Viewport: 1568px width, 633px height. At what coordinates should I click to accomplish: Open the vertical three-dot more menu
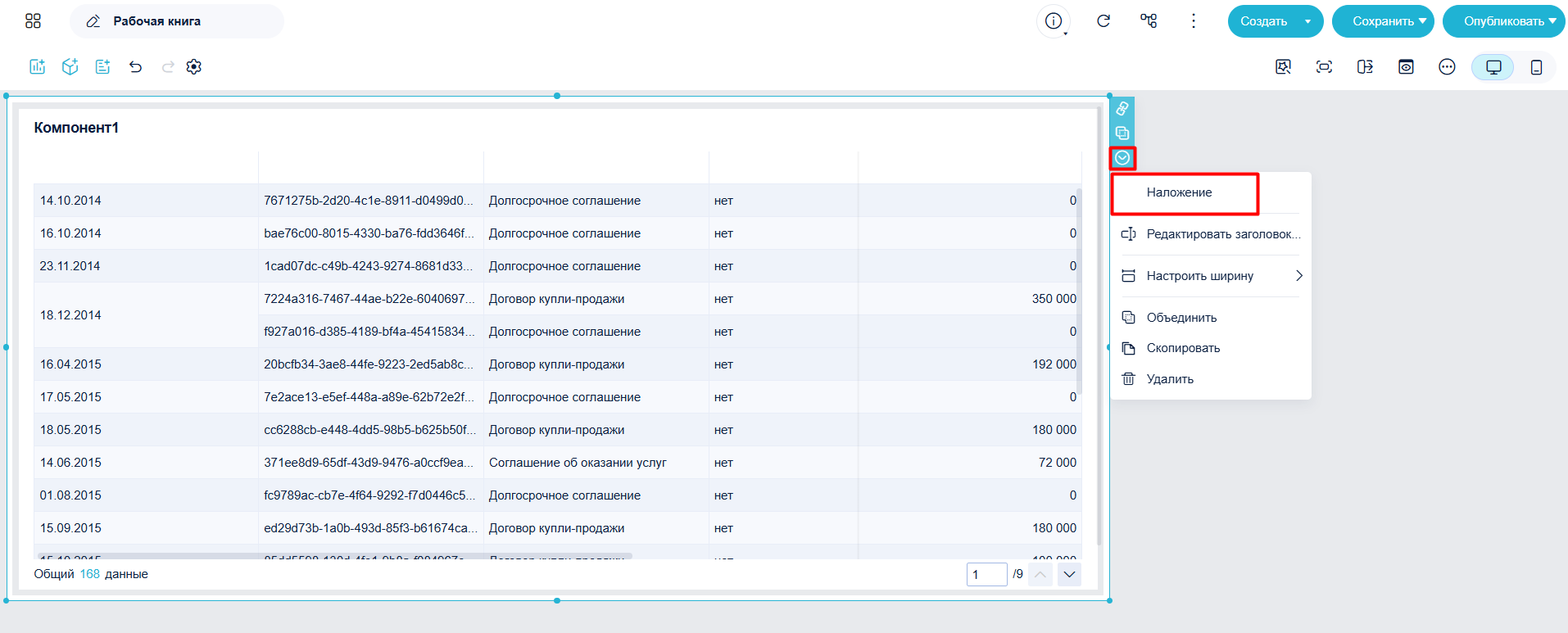pos(1194,21)
